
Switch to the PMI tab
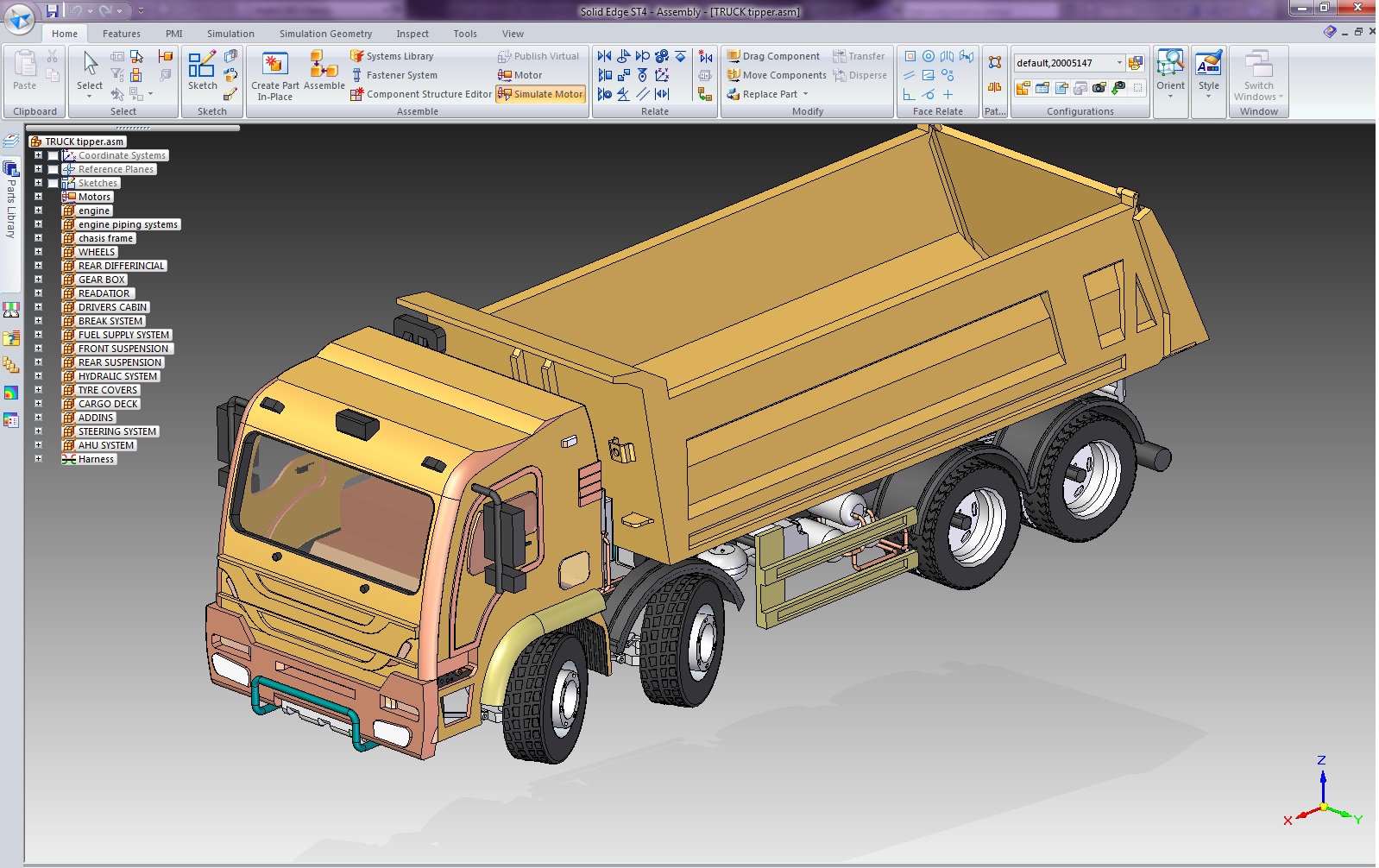tap(174, 34)
